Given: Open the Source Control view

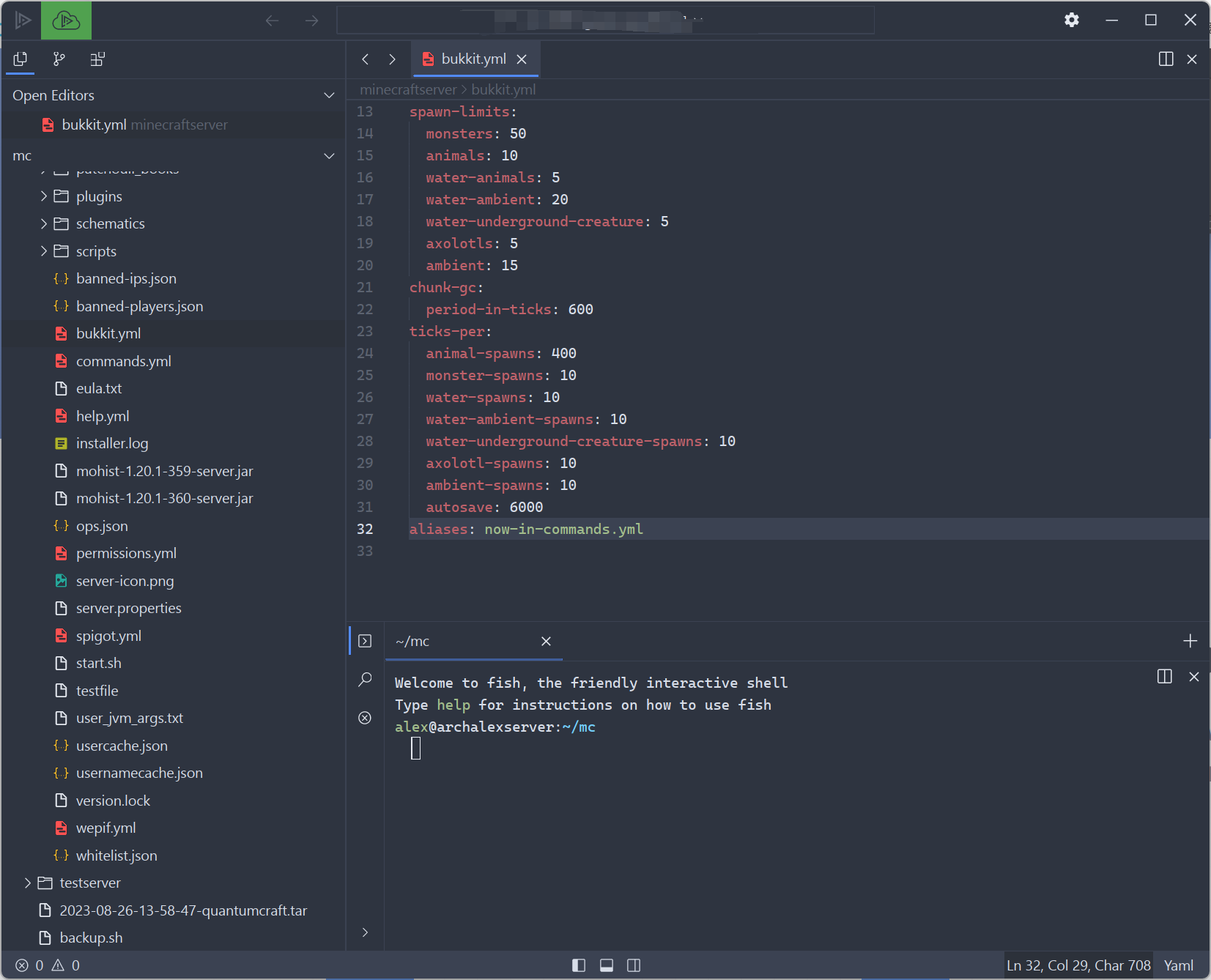Looking at the screenshot, I should pyautogui.click(x=59, y=59).
